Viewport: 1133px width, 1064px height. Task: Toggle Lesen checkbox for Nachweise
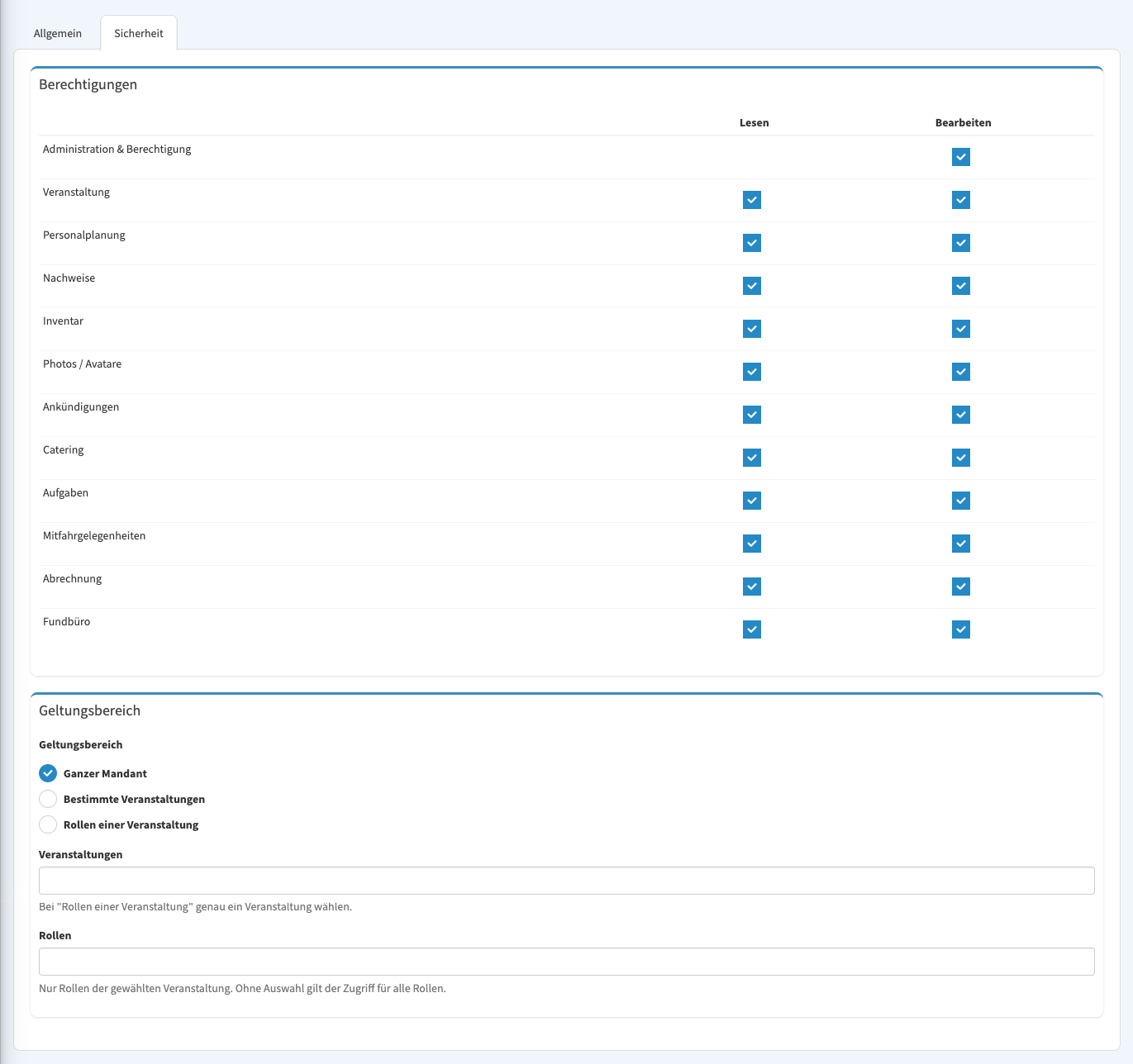(x=752, y=286)
